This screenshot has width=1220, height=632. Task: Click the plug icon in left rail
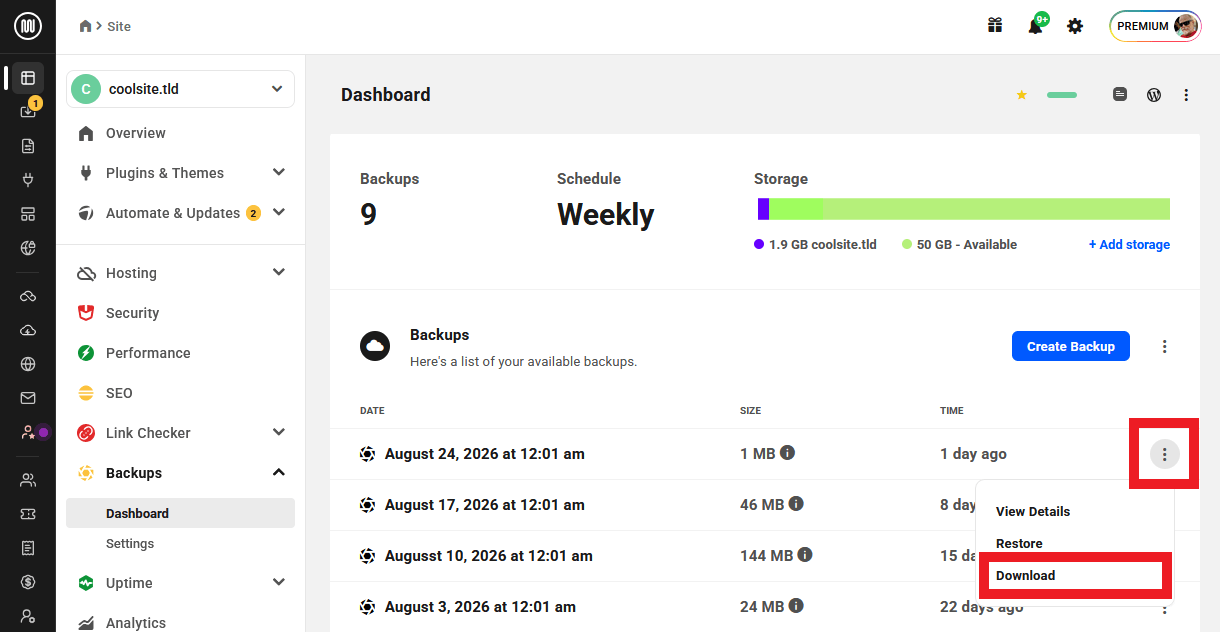28,180
